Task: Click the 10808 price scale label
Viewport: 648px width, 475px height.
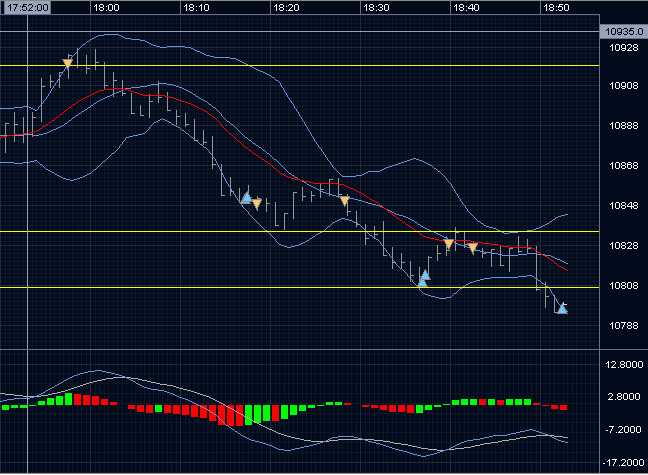Action: pyautogui.click(x=623, y=286)
